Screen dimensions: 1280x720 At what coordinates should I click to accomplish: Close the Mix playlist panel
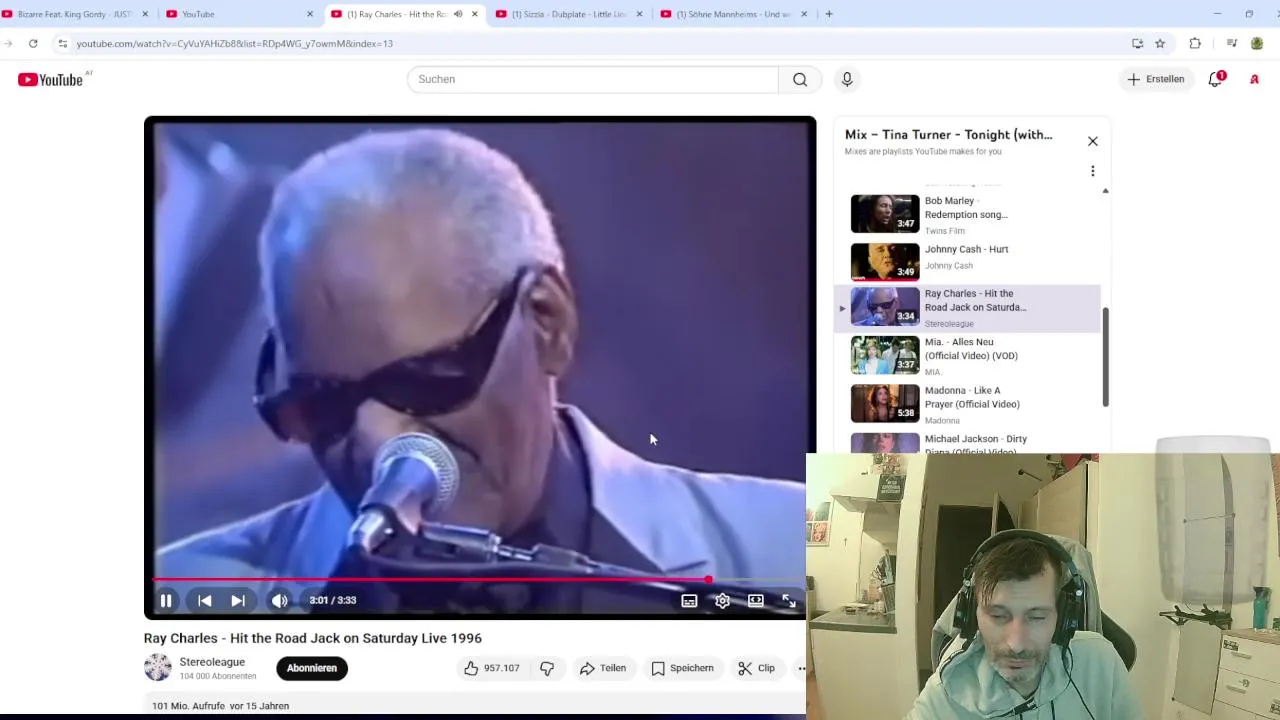pyautogui.click(x=1092, y=141)
